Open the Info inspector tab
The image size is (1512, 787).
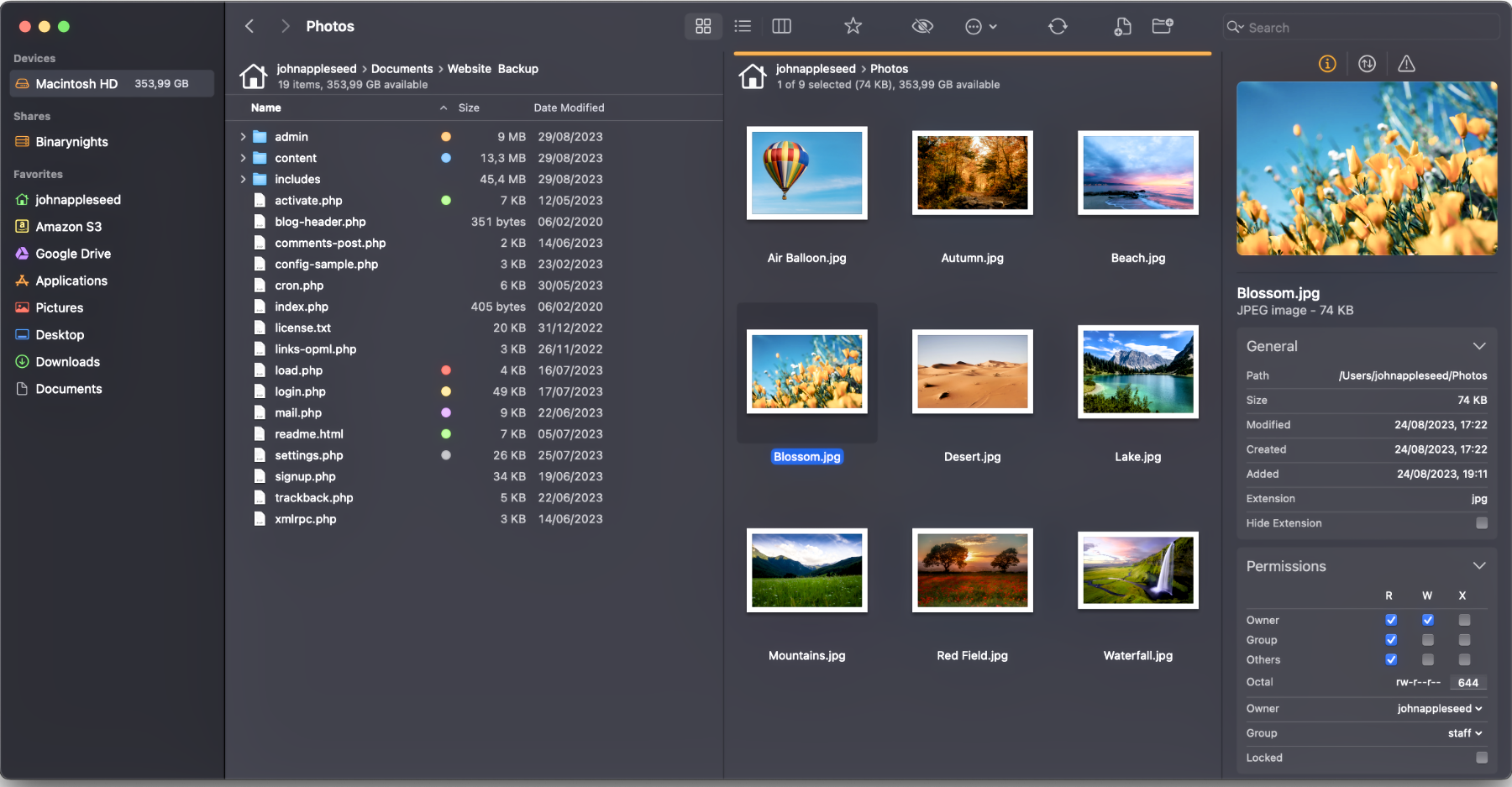pos(1327,64)
